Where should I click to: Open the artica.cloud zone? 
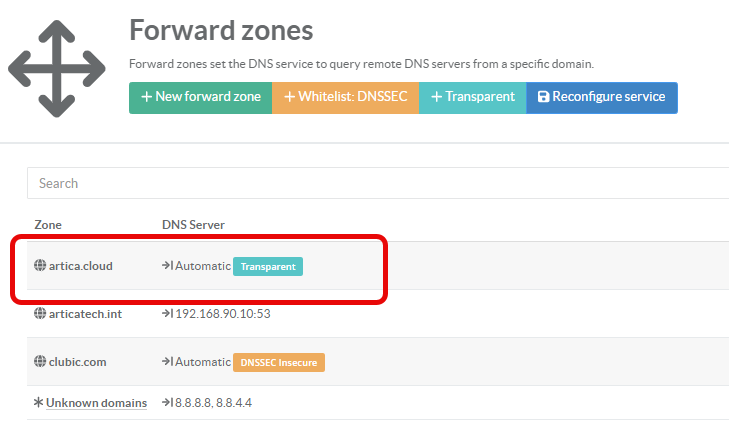point(80,267)
